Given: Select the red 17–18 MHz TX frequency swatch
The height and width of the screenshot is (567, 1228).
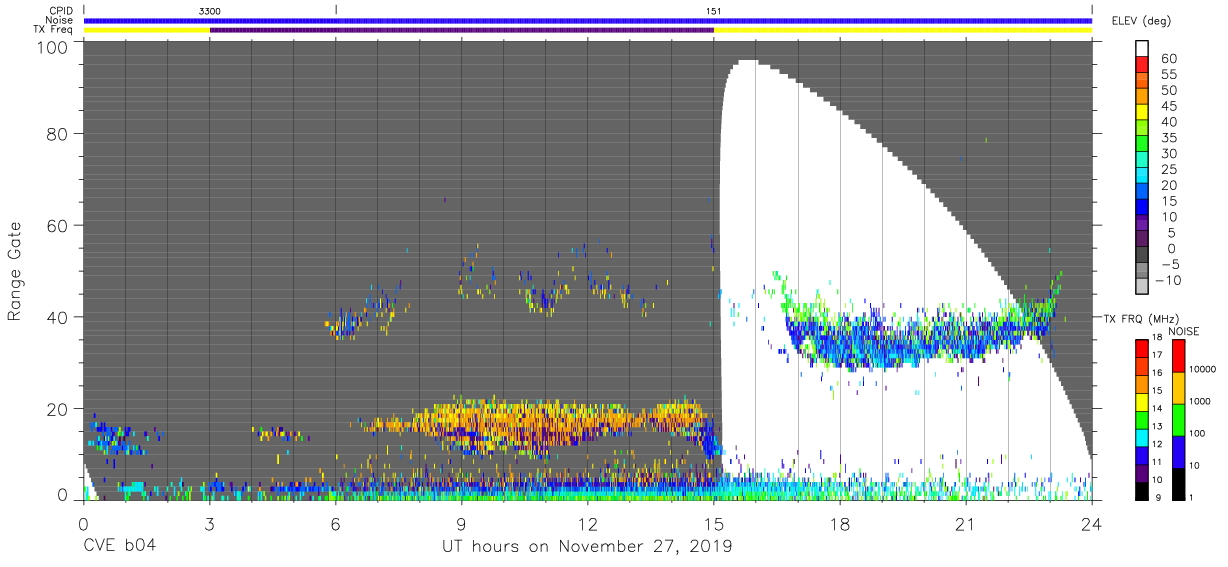Looking at the screenshot, I should 1142,347.
